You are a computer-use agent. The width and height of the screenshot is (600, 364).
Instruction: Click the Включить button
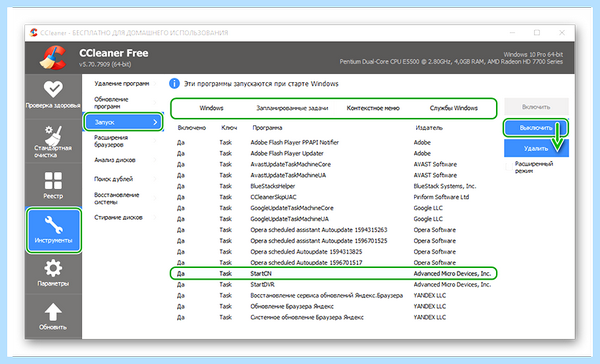click(x=536, y=107)
